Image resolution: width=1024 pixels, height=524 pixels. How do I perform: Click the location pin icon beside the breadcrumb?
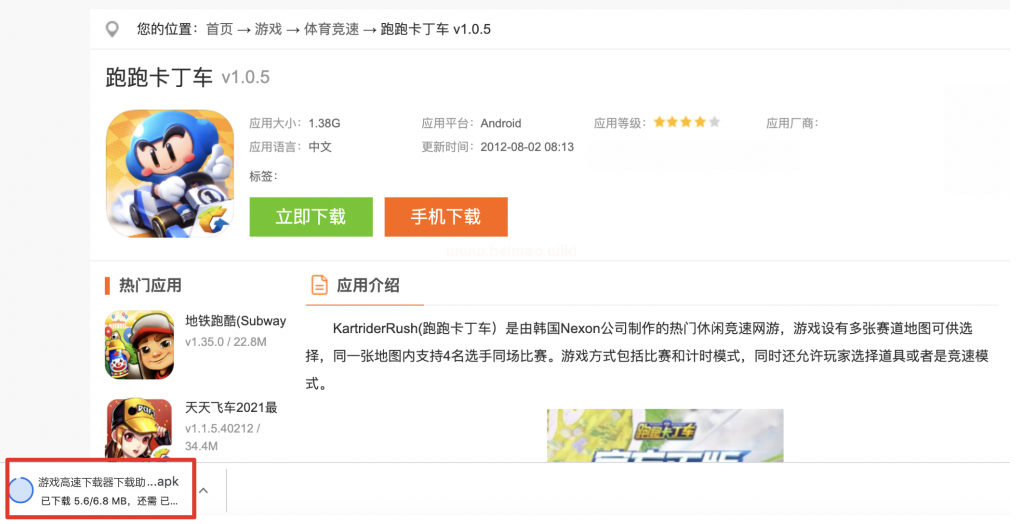[113, 29]
